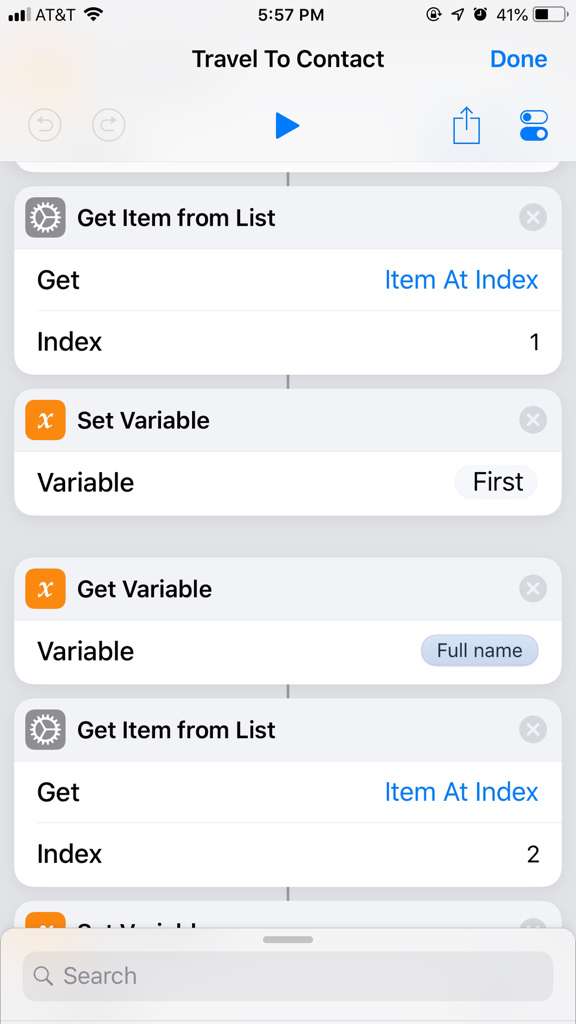Open shortcut settings toggle icon
This screenshot has height=1024, width=576.
pos(534,125)
